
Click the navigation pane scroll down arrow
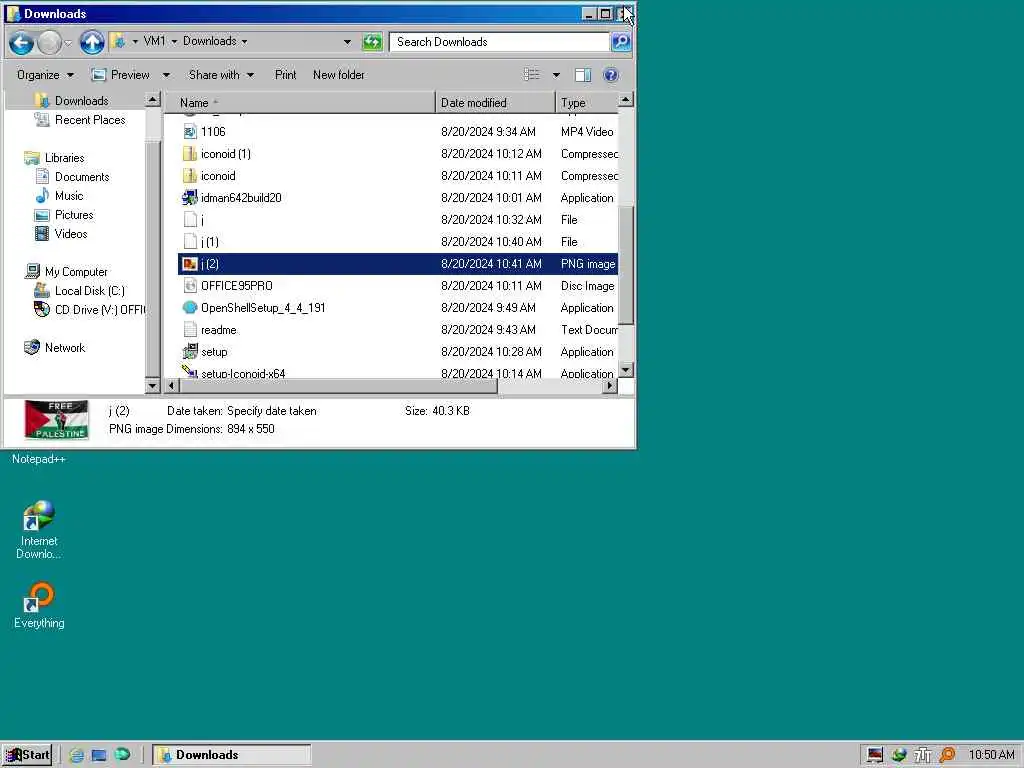pos(152,385)
